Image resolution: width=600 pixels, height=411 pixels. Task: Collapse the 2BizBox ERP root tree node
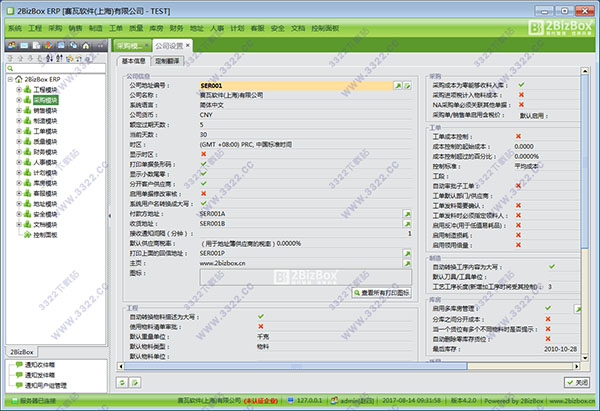(10, 79)
